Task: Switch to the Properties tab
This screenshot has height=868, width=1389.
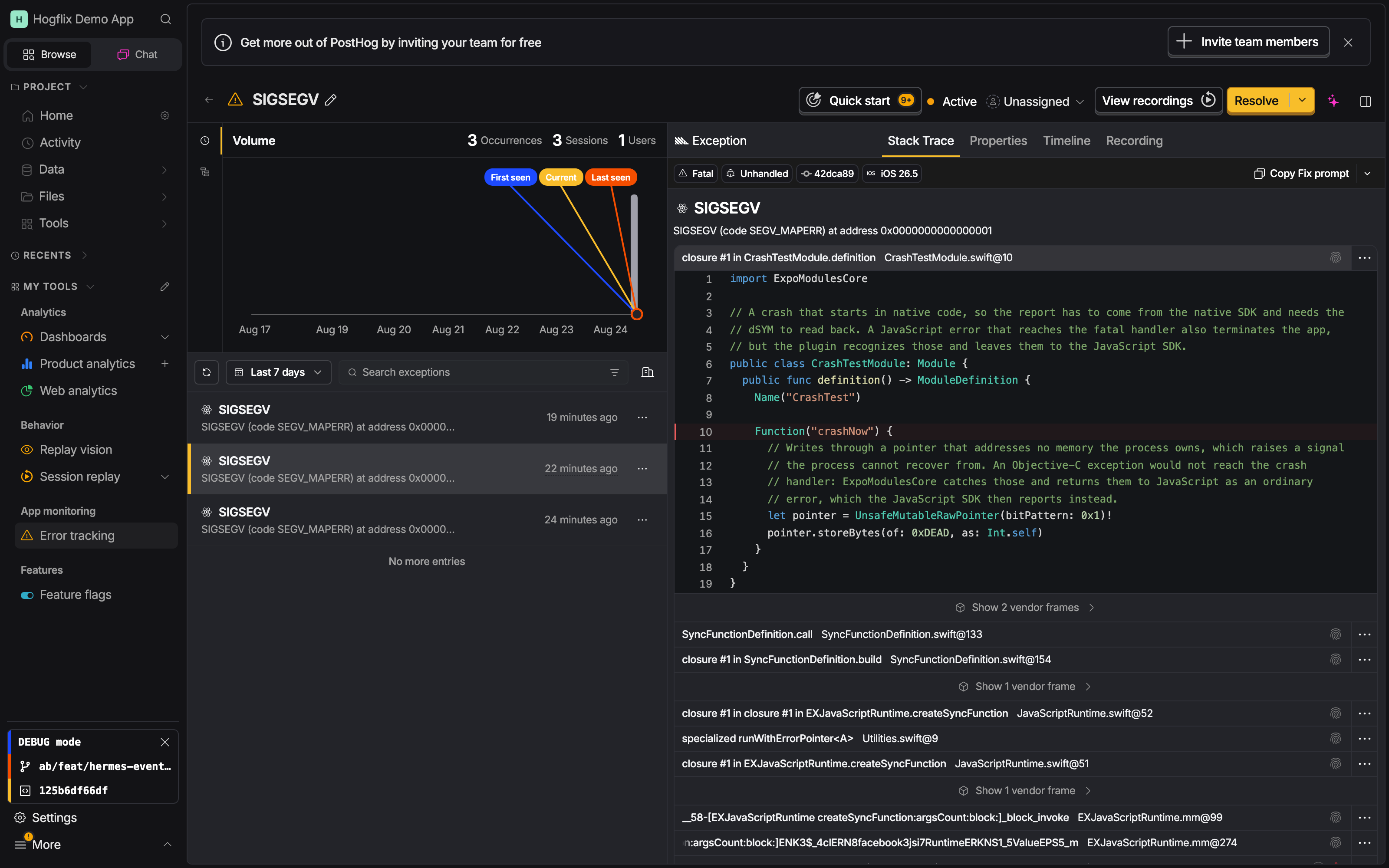Action: click(998, 141)
